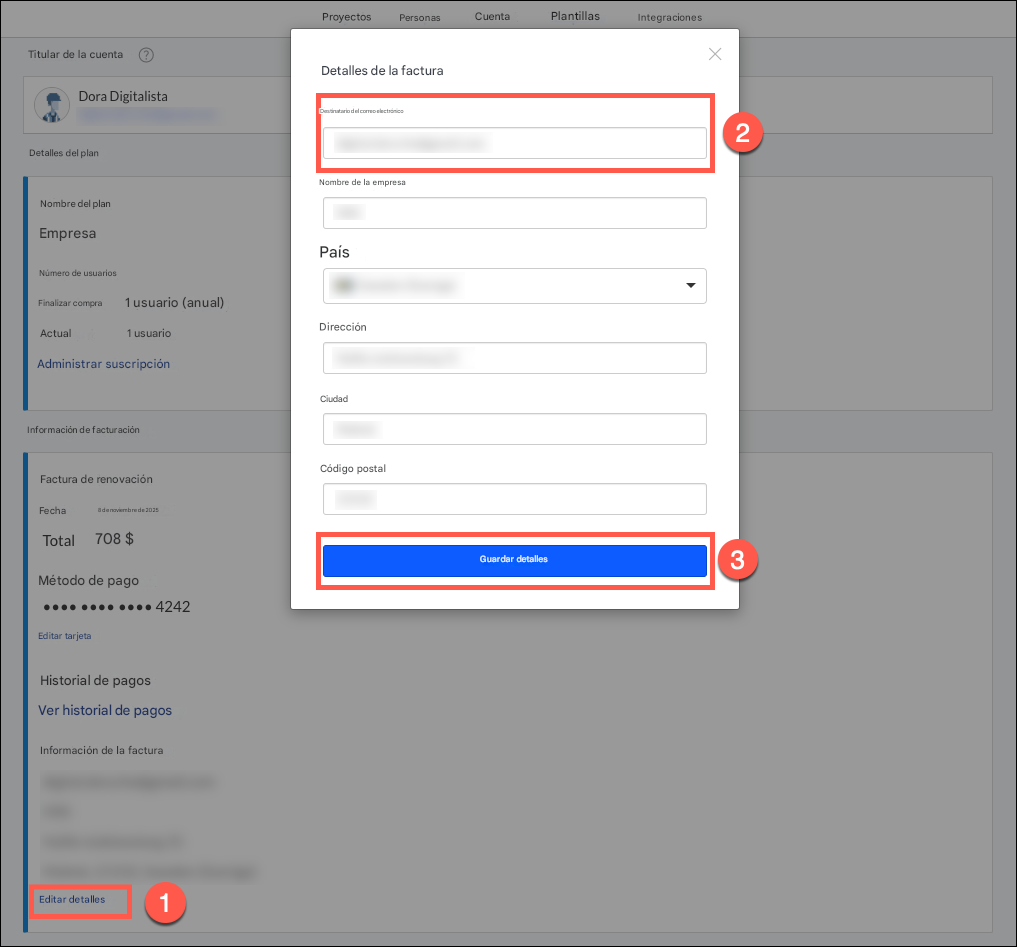Open Ver historial de pagos link
Screen dimensions: 1017x947
click(105, 710)
